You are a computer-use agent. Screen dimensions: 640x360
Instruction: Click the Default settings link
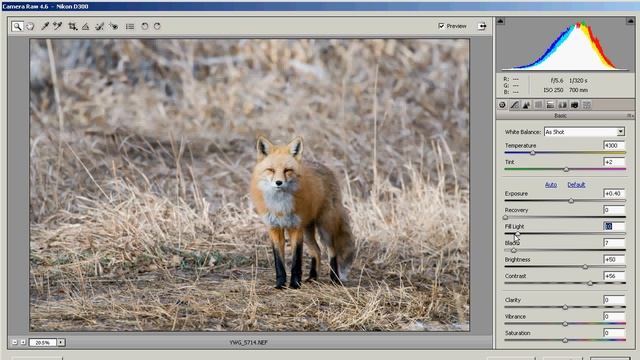(576, 185)
